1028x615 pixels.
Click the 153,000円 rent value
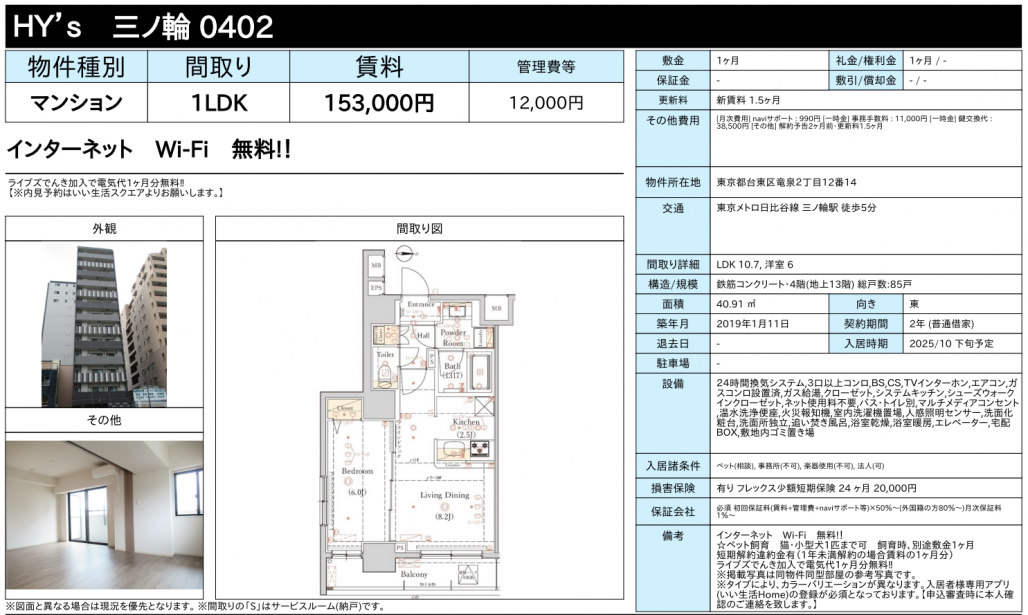379,102
